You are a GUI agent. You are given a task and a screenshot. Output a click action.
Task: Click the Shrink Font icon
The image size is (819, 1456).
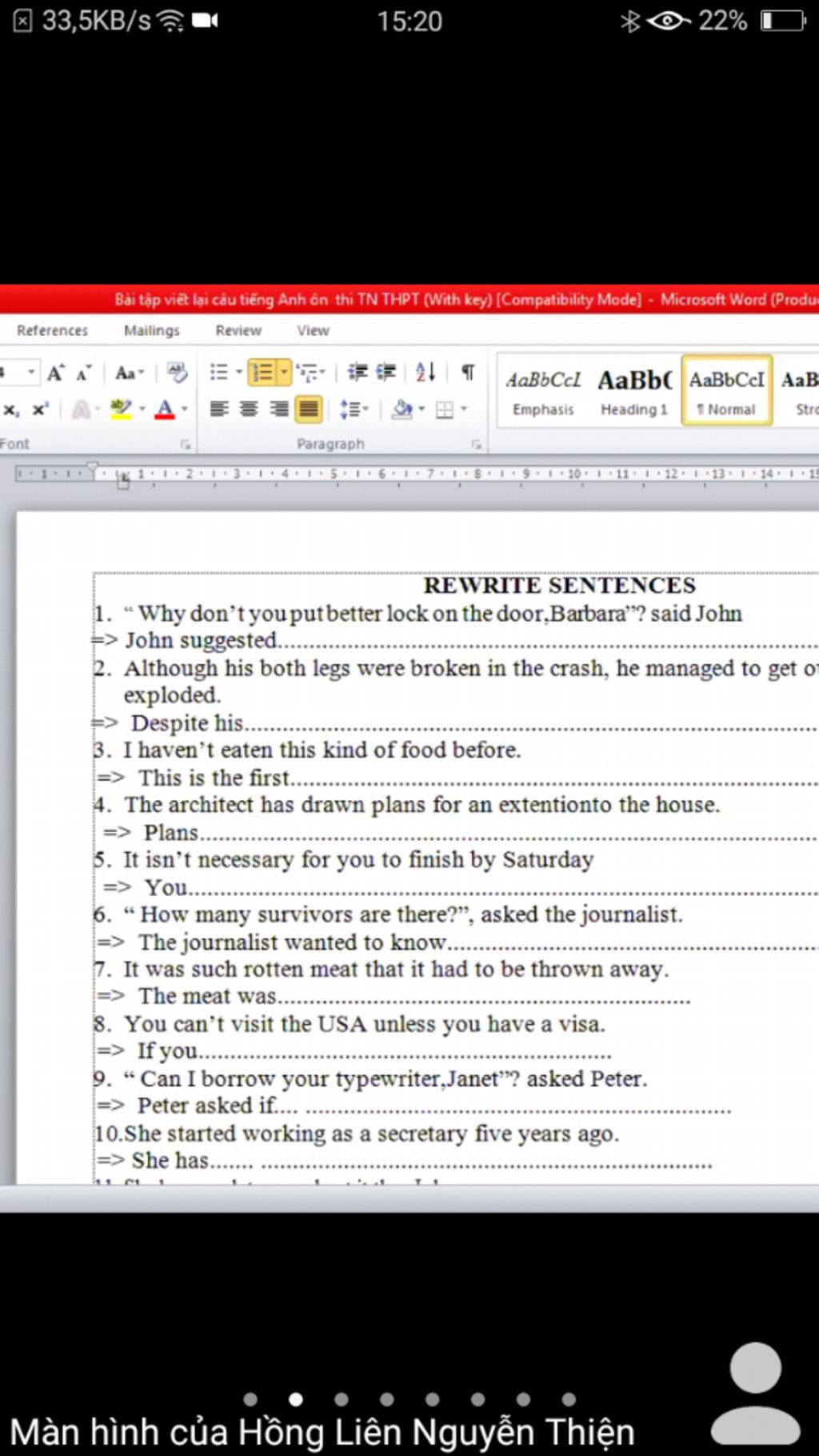[83, 374]
